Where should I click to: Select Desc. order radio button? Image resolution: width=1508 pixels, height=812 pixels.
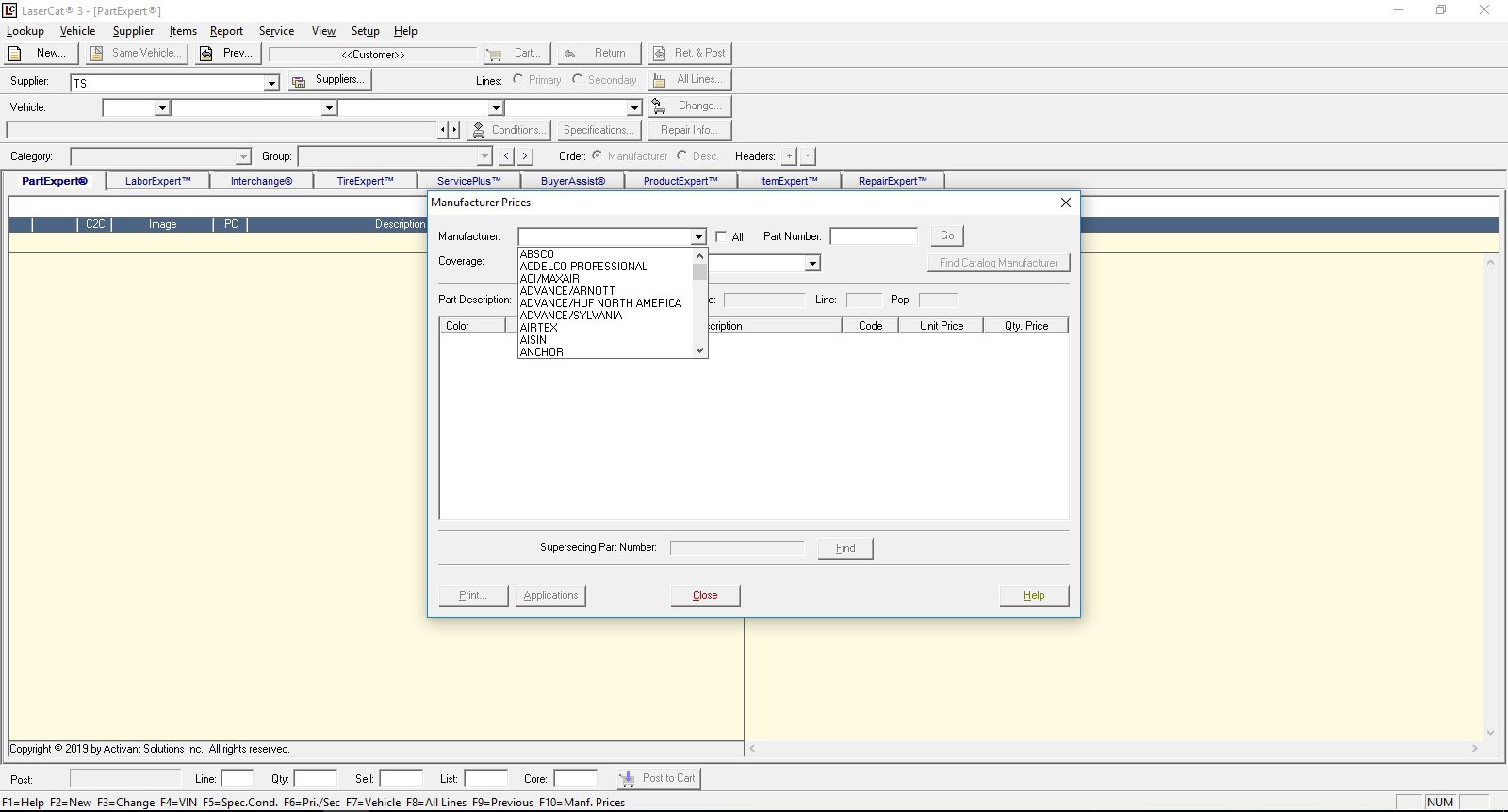point(682,155)
